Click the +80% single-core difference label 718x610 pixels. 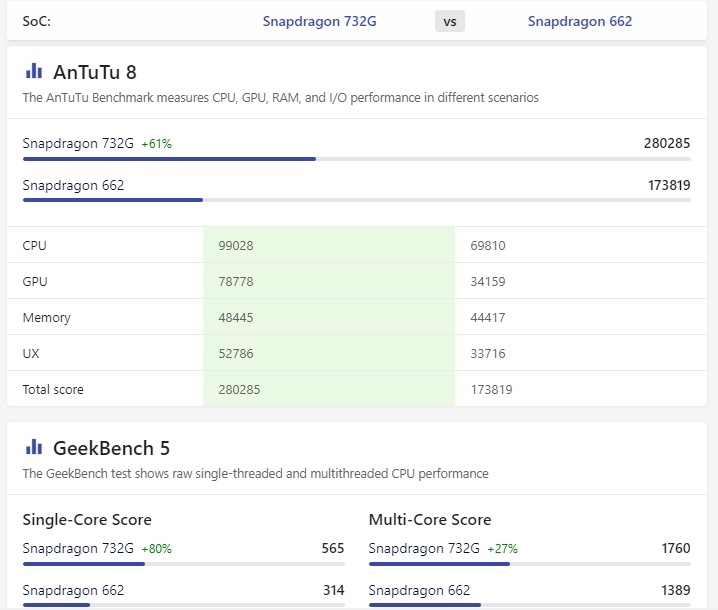click(x=156, y=549)
